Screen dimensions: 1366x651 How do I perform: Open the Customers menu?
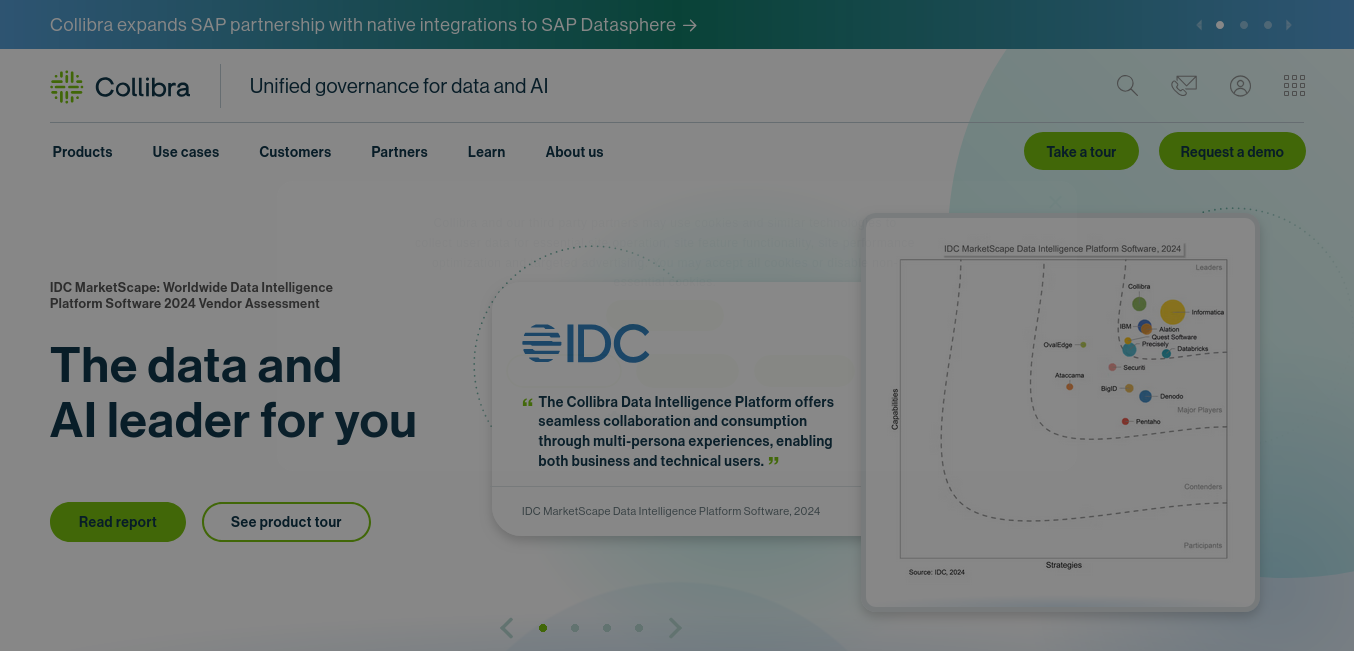point(295,152)
